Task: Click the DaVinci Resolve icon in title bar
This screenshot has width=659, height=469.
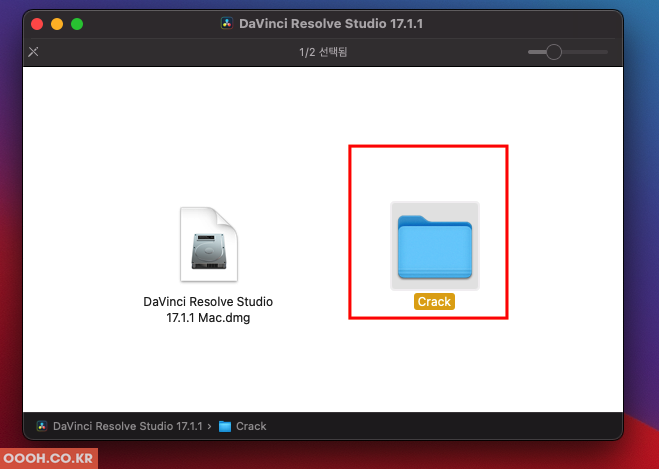Action: (x=227, y=23)
